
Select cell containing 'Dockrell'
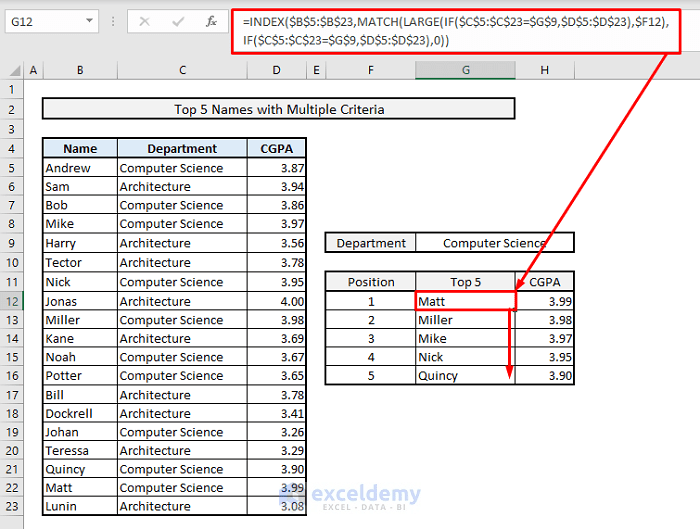point(80,413)
